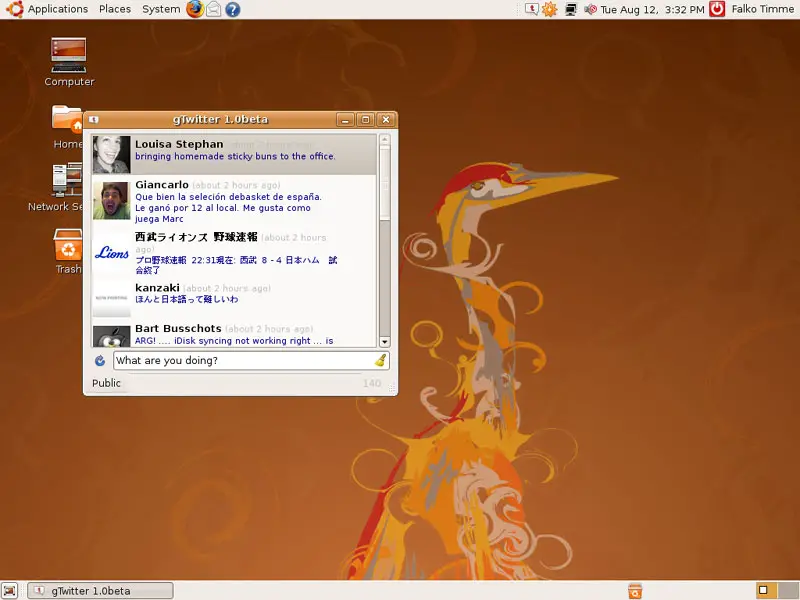Click the muted volume speaker icon
Screen dimensions: 800x600
[590, 9]
